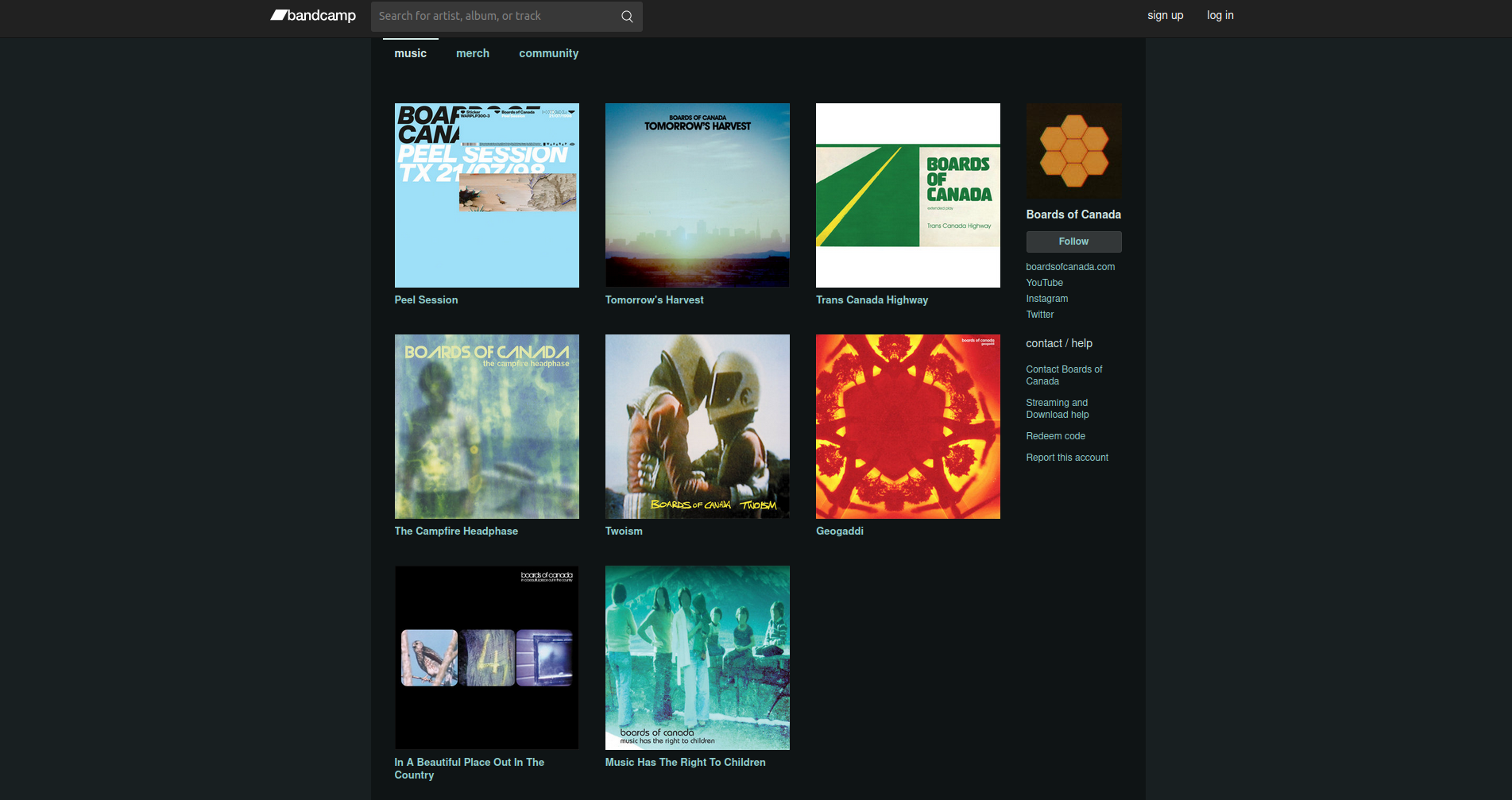The height and width of the screenshot is (800, 1512).
Task: Open the Instagram link
Action: point(1047,299)
